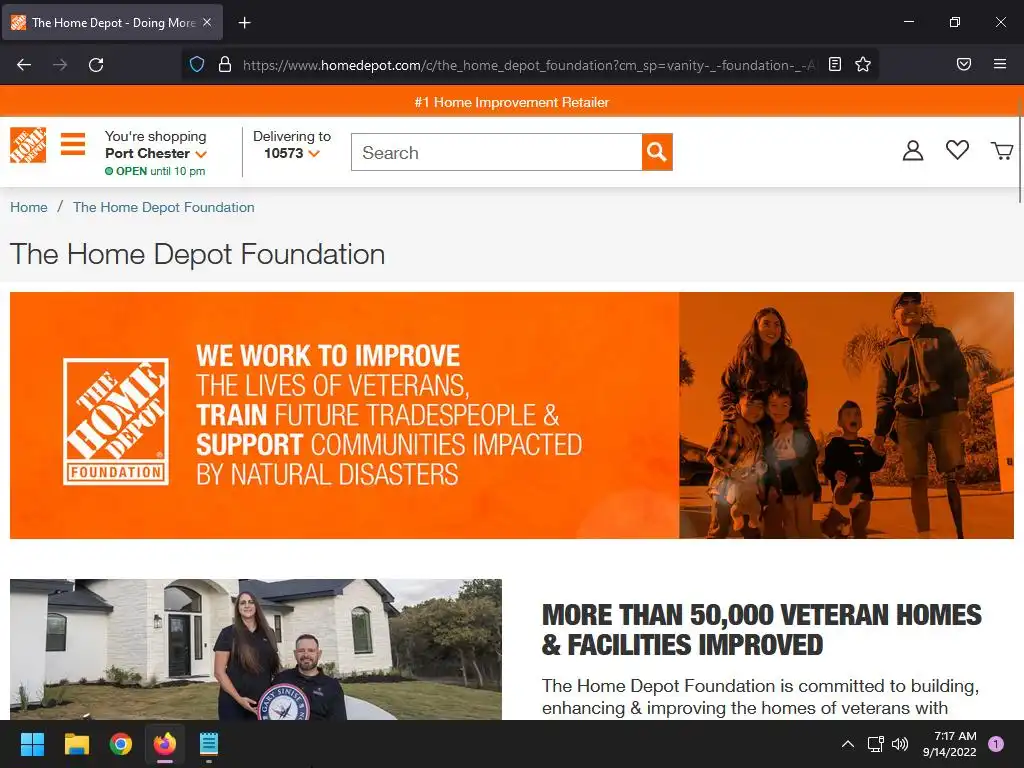Open the orange hamburger site menu
Image resolution: width=1024 pixels, height=768 pixels.
(x=73, y=144)
